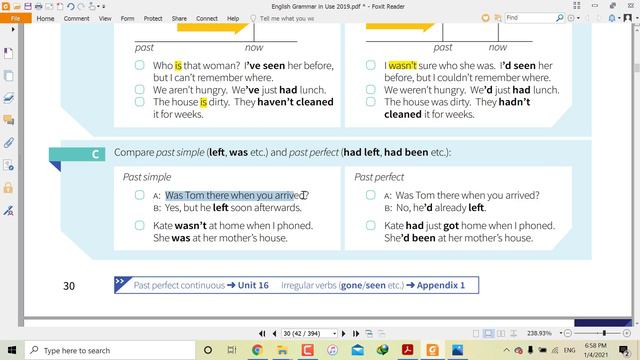Screen dimensions: 640x360
Task: Tick the checkbox beside 'We weren't hungry'
Action: [x=371, y=89]
